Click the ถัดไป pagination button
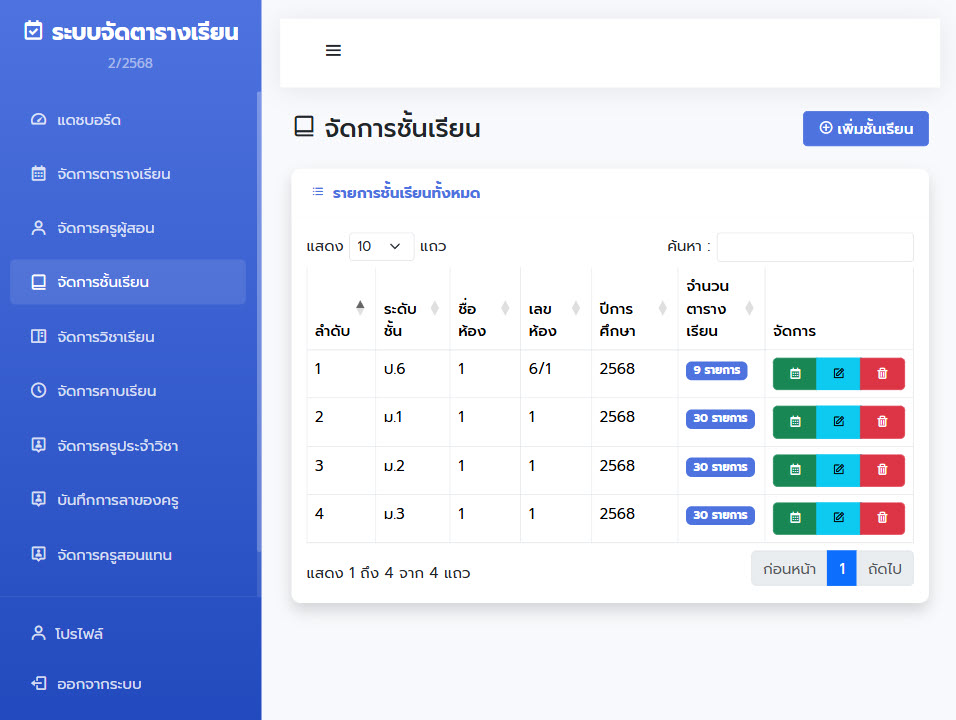956x720 pixels. coord(884,569)
